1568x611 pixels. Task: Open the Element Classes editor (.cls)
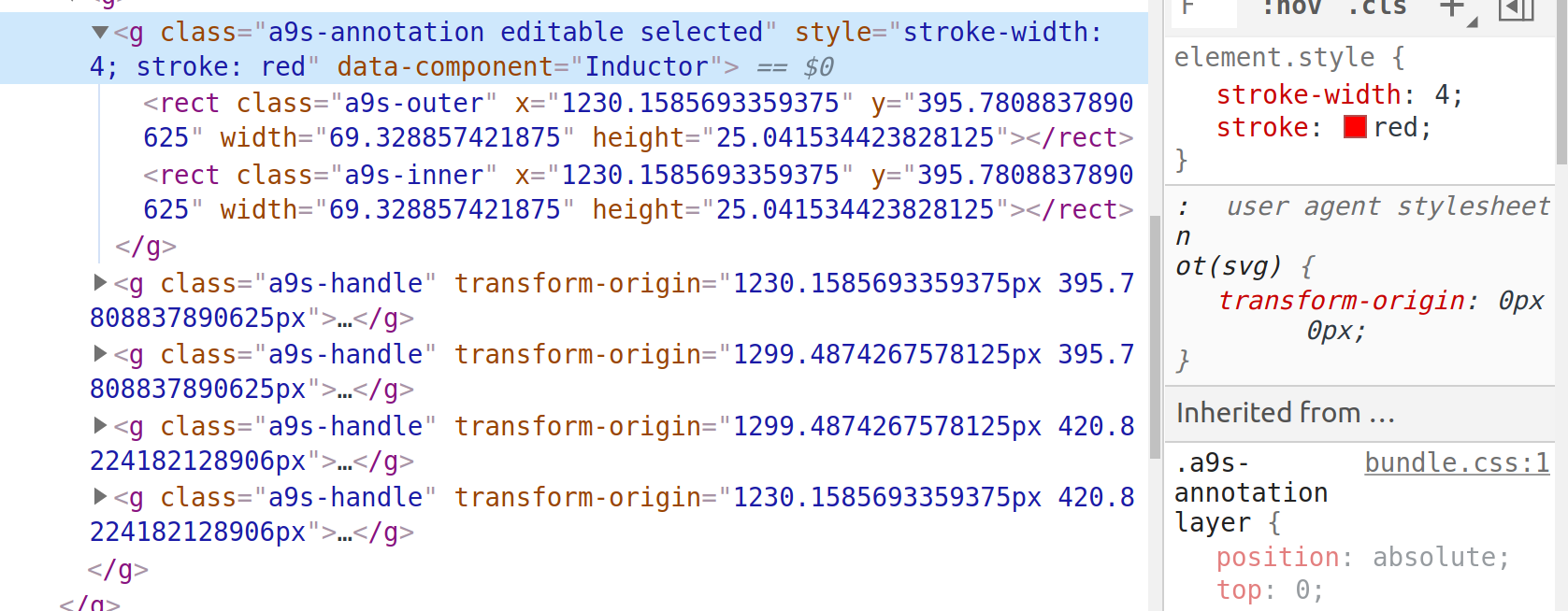tap(1375, 7)
